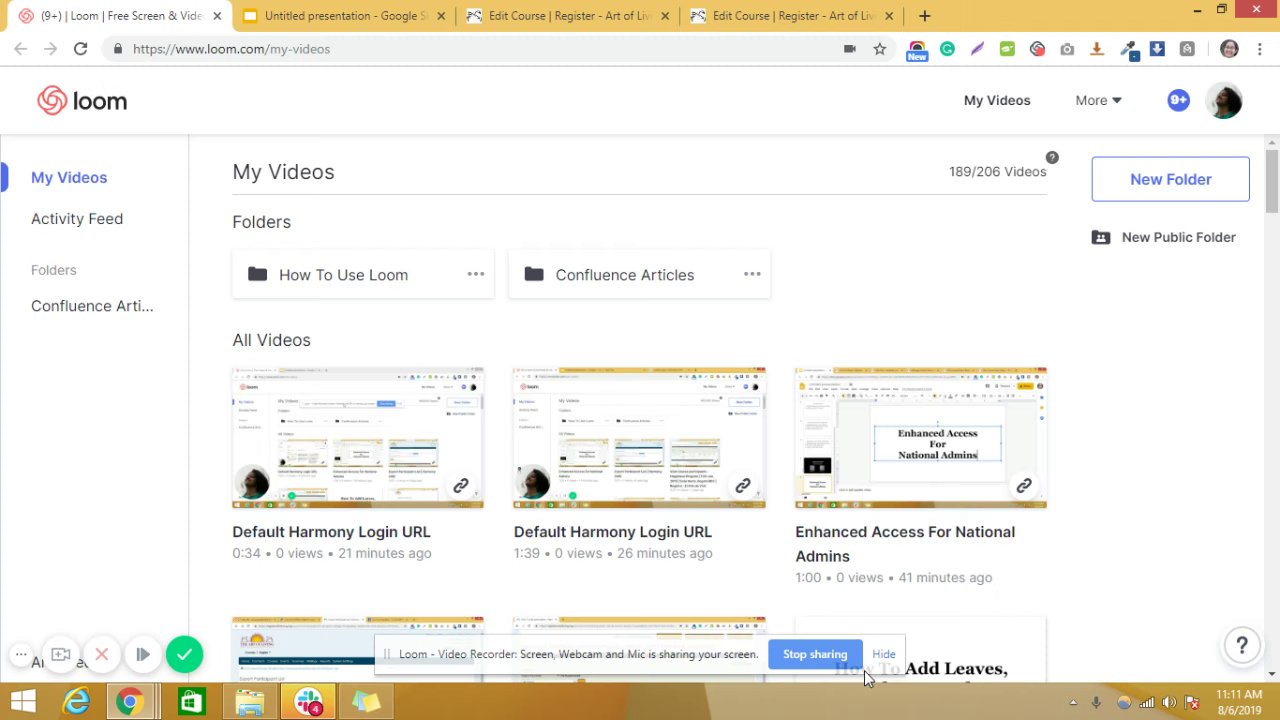1280x720 pixels.
Task: Open Activity Feed in the sidebar
Action: coord(77,218)
